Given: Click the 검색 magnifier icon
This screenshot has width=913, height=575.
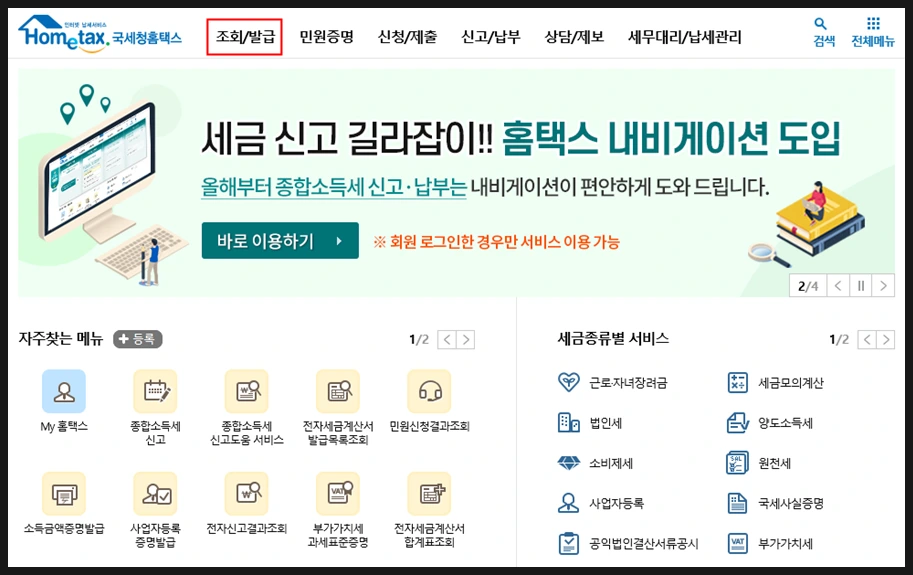Looking at the screenshot, I should pos(820,24).
